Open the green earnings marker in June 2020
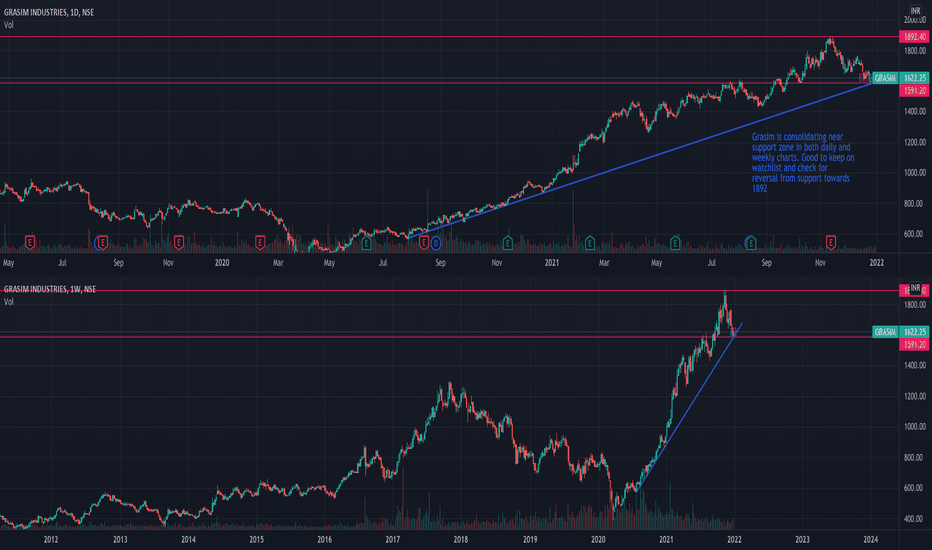 [x=366, y=243]
